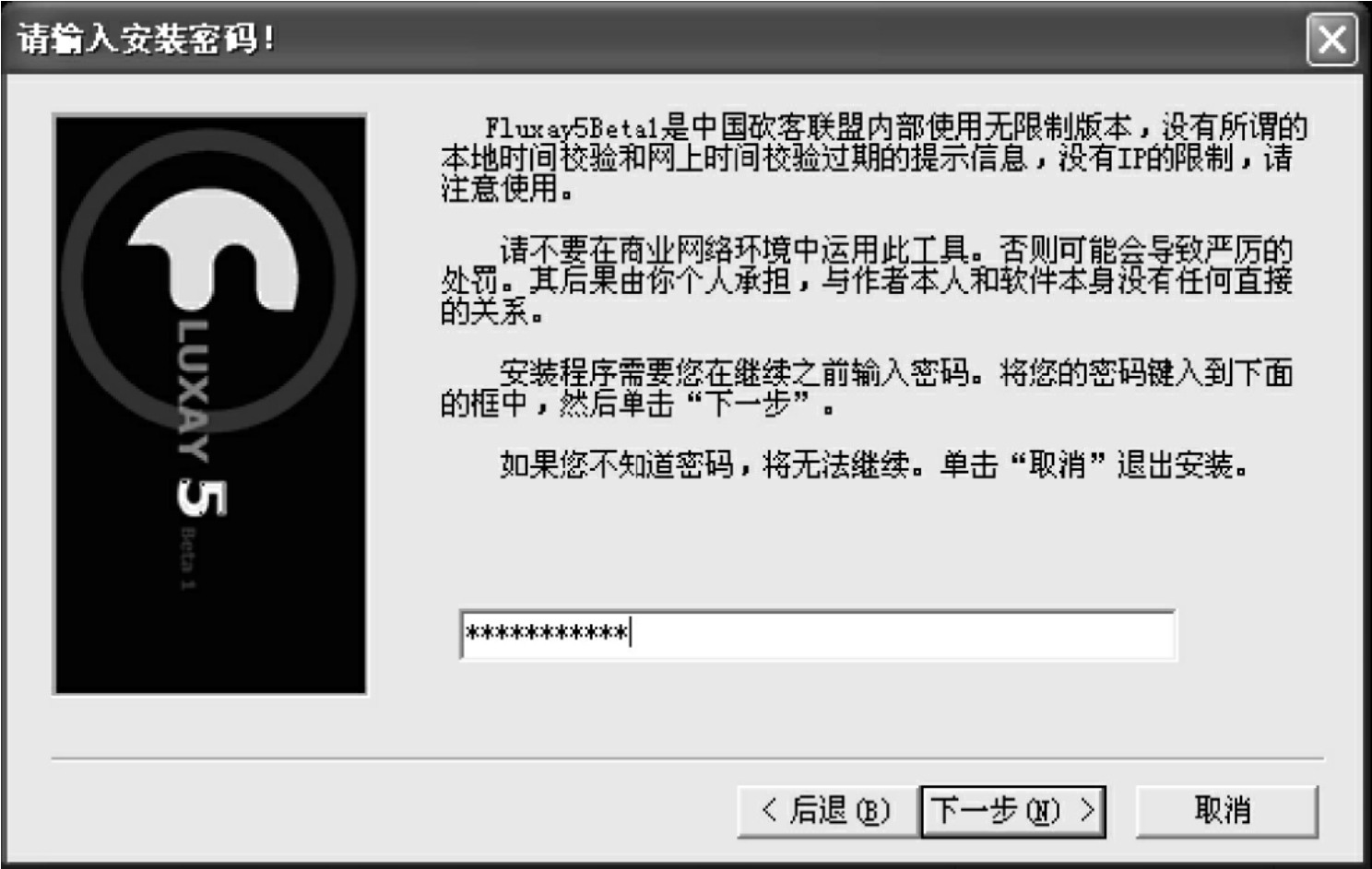This screenshot has height=869, width=1372.
Task: Click the paragraph about entering the password
Action: (x=866, y=388)
